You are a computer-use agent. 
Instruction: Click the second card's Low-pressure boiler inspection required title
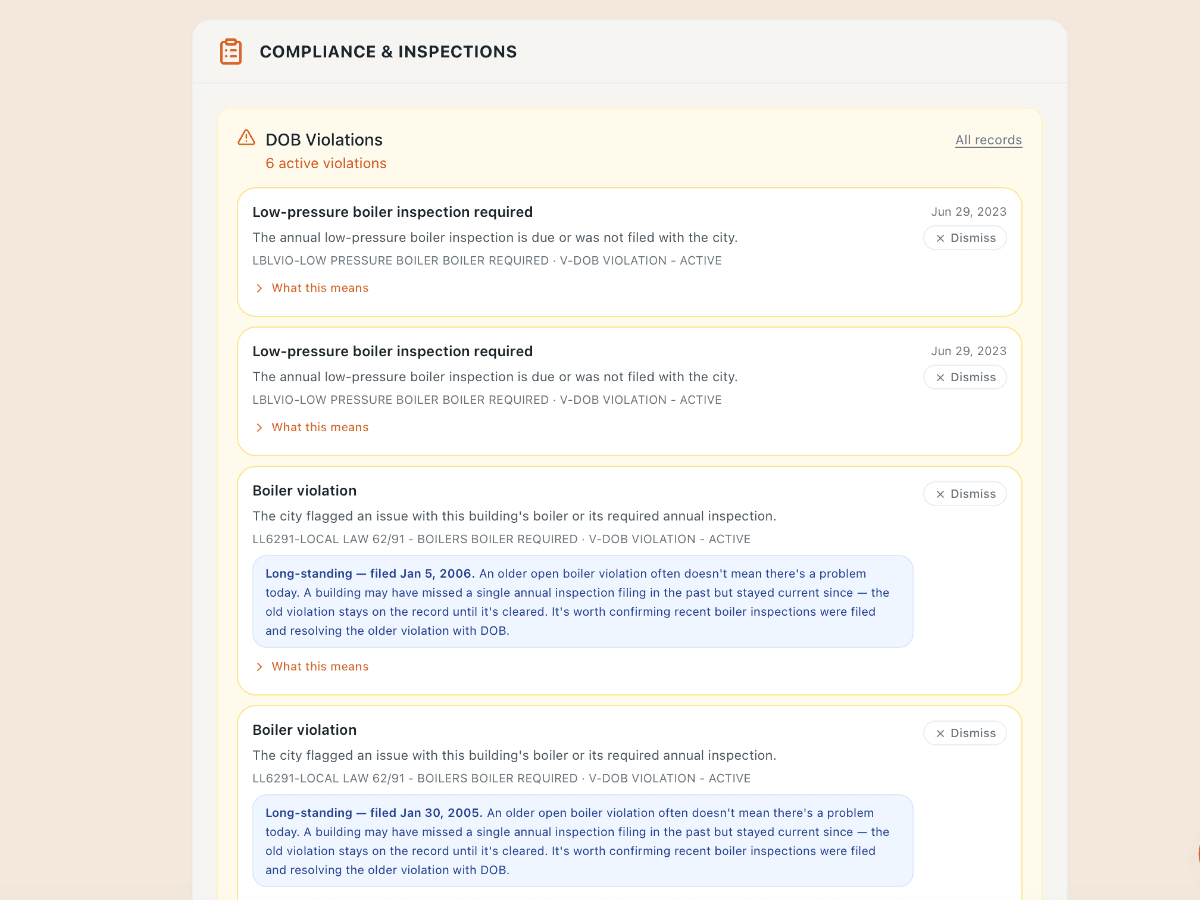[392, 351]
